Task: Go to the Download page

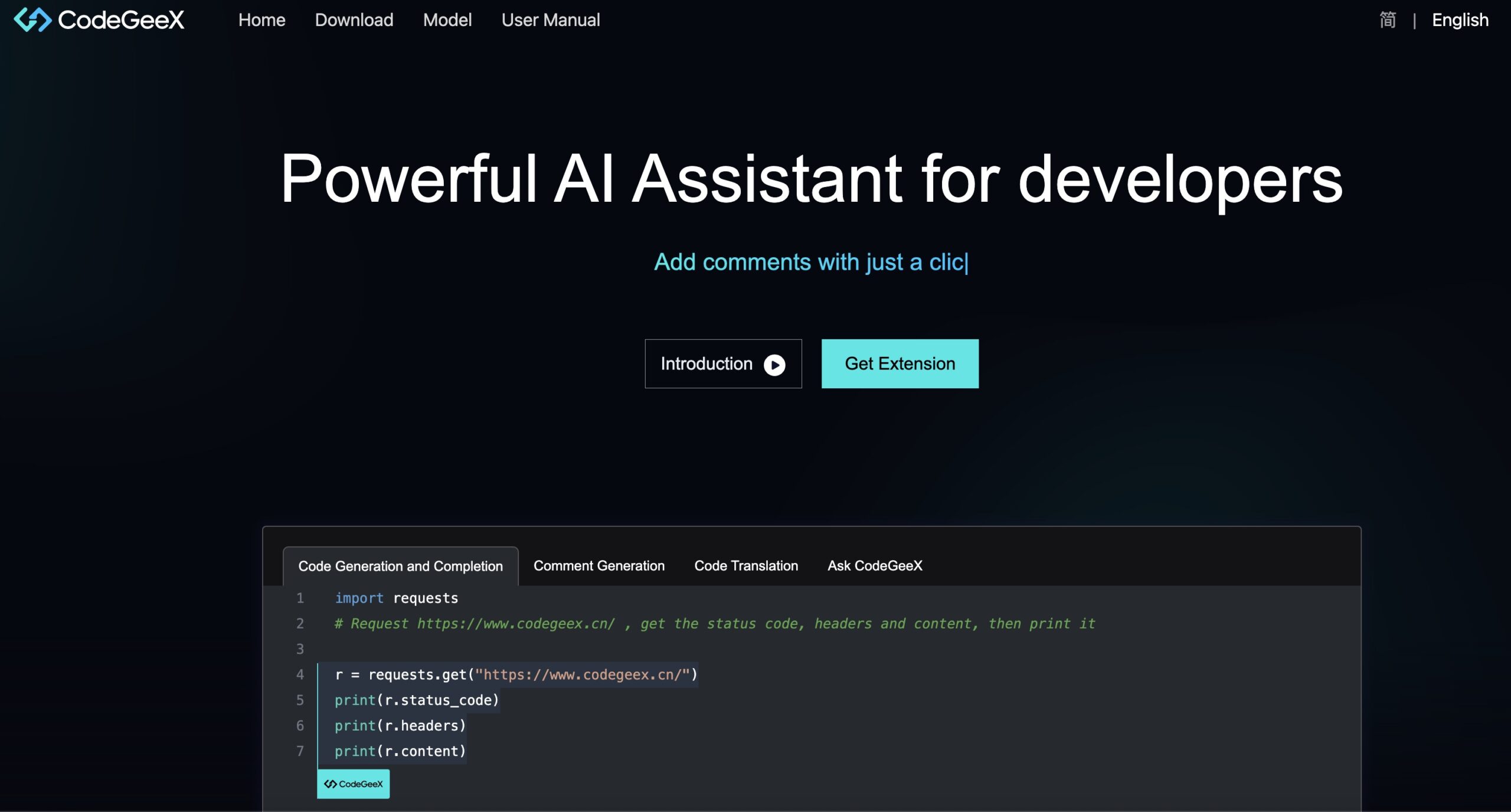Action: click(354, 20)
